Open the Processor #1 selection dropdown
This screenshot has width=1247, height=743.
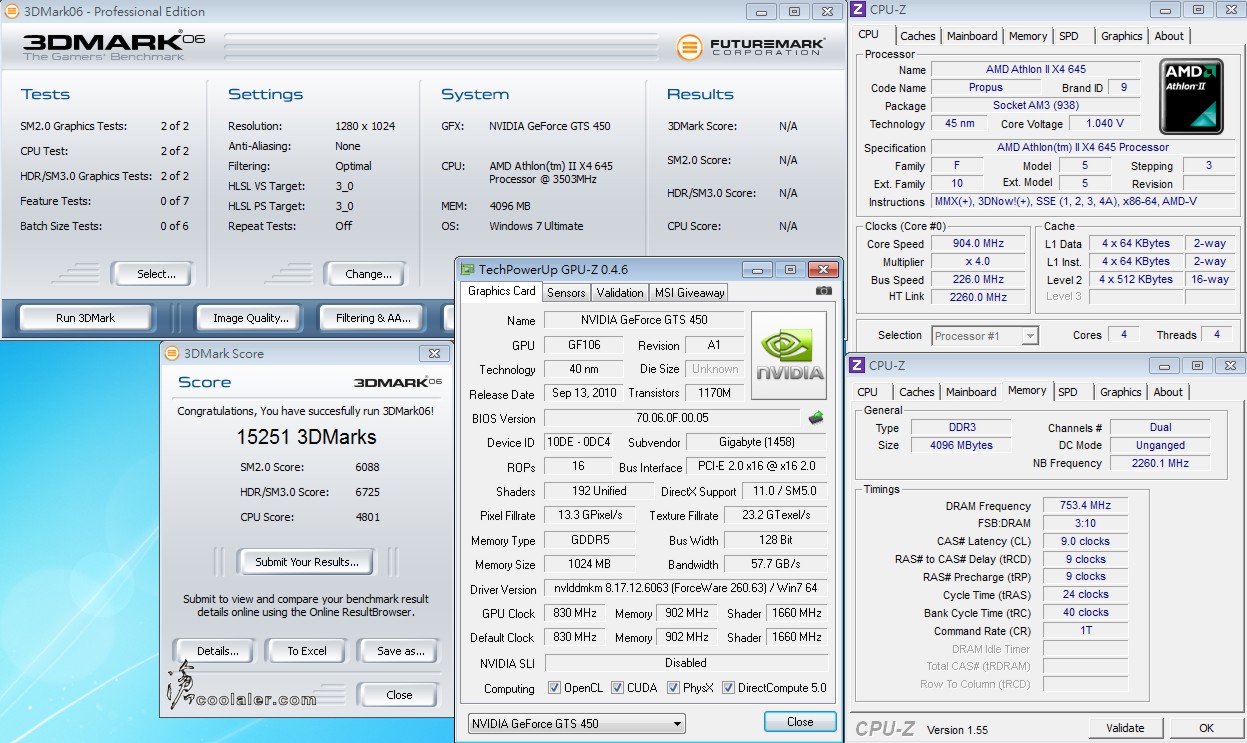(986, 336)
